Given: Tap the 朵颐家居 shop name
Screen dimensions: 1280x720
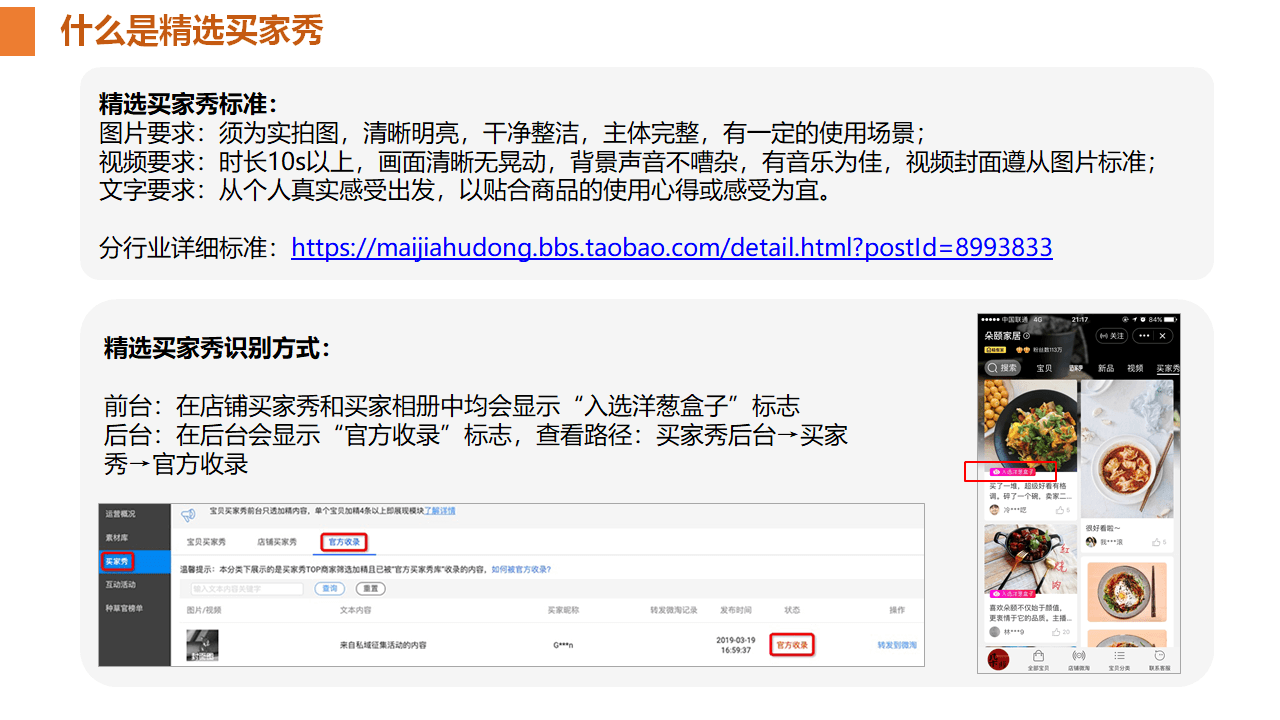Looking at the screenshot, I should [1003, 336].
